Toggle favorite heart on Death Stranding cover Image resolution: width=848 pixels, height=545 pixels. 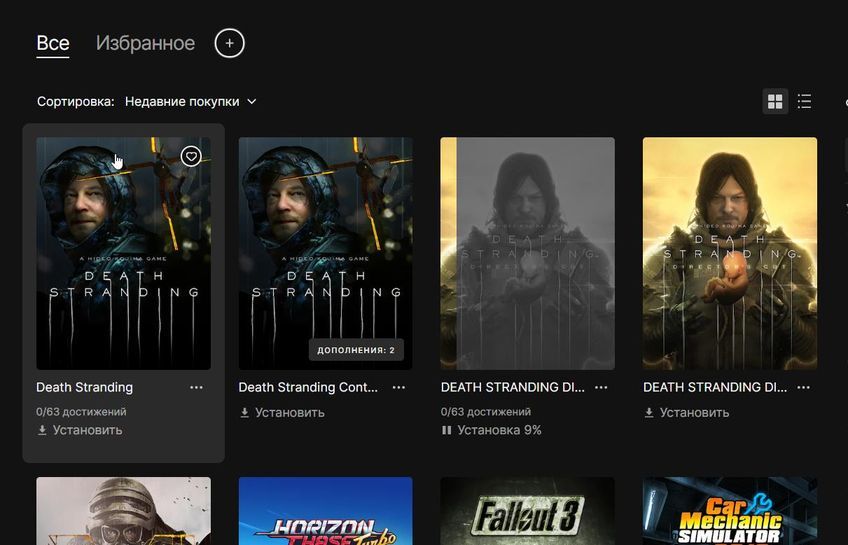click(191, 156)
